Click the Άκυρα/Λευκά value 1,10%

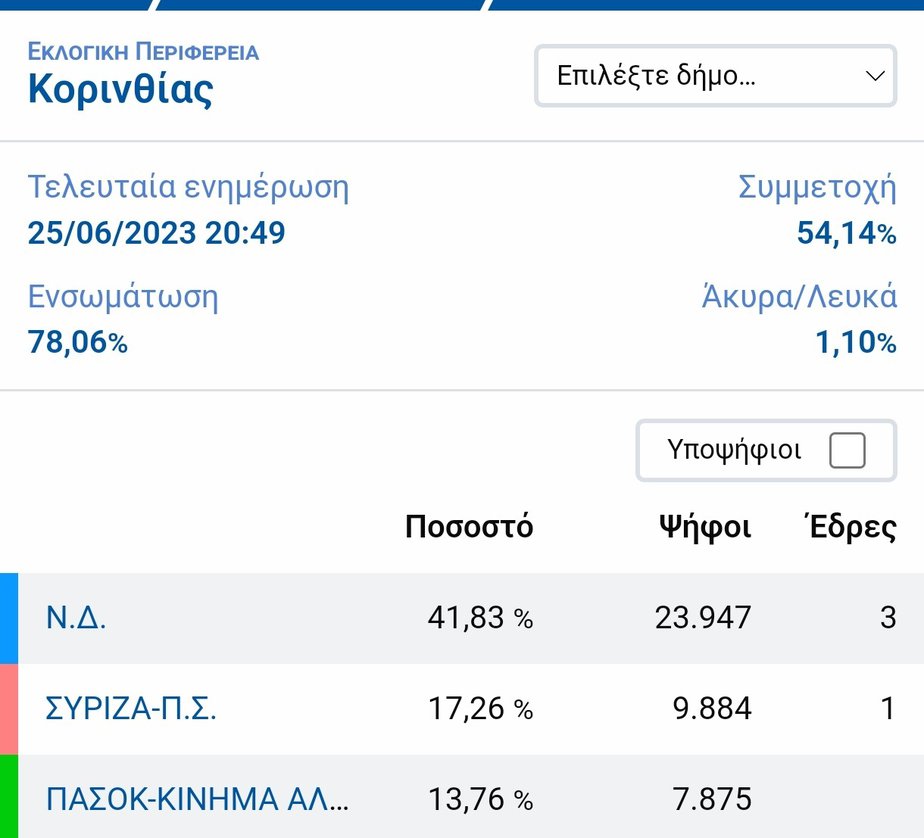(x=856, y=343)
